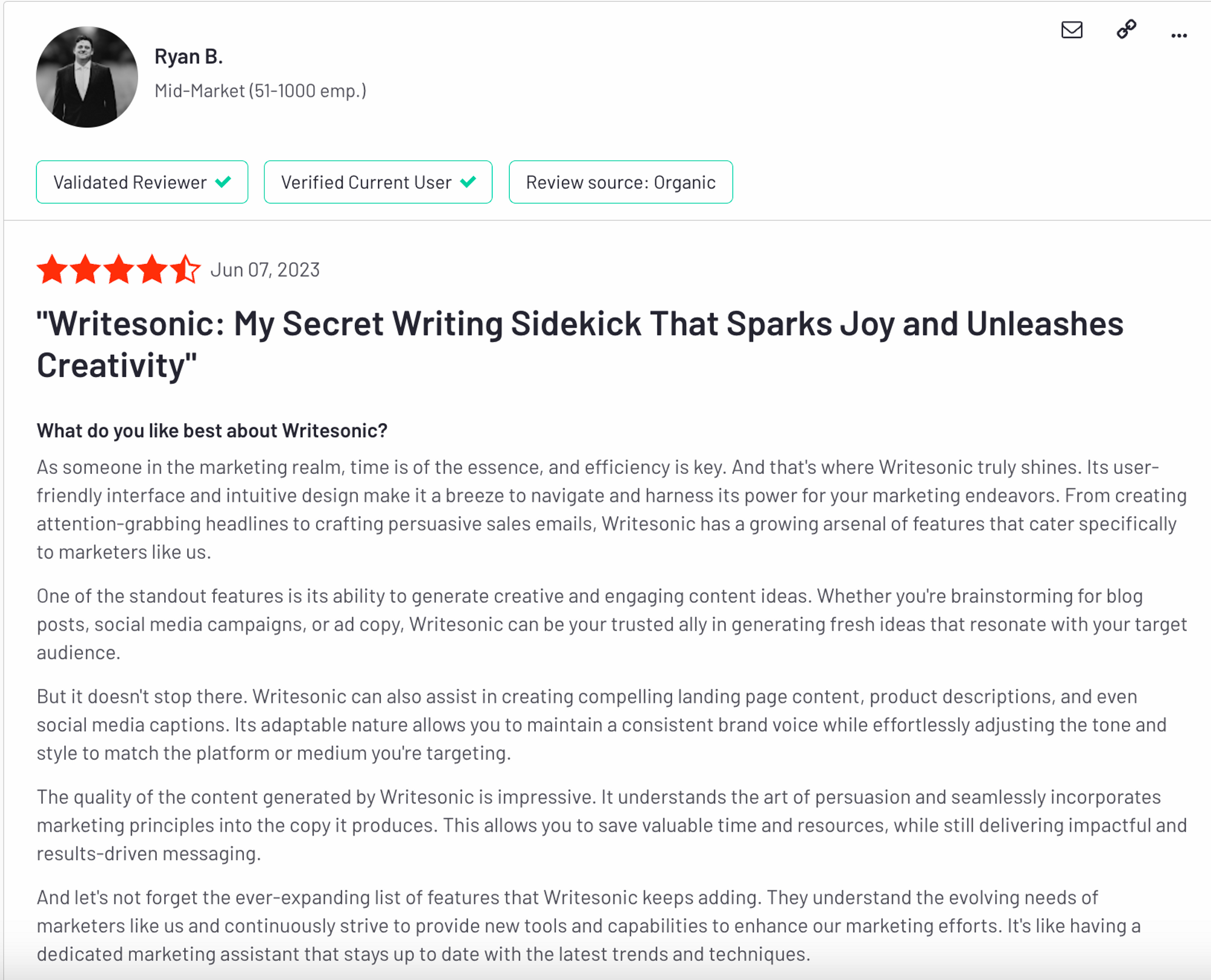Image resolution: width=1211 pixels, height=980 pixels.
Task: Click the green checkmark beside Validated Reviewer
Action: (223, 182)
